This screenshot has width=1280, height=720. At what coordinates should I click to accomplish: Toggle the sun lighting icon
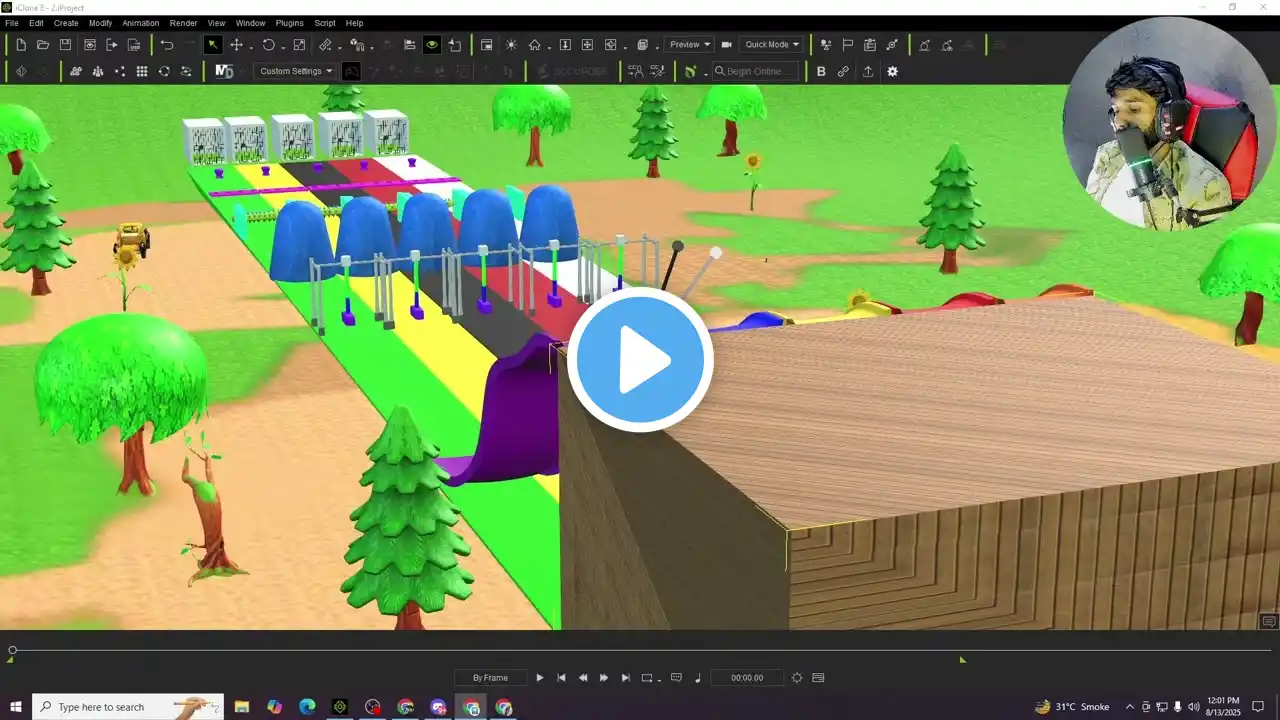511,45
